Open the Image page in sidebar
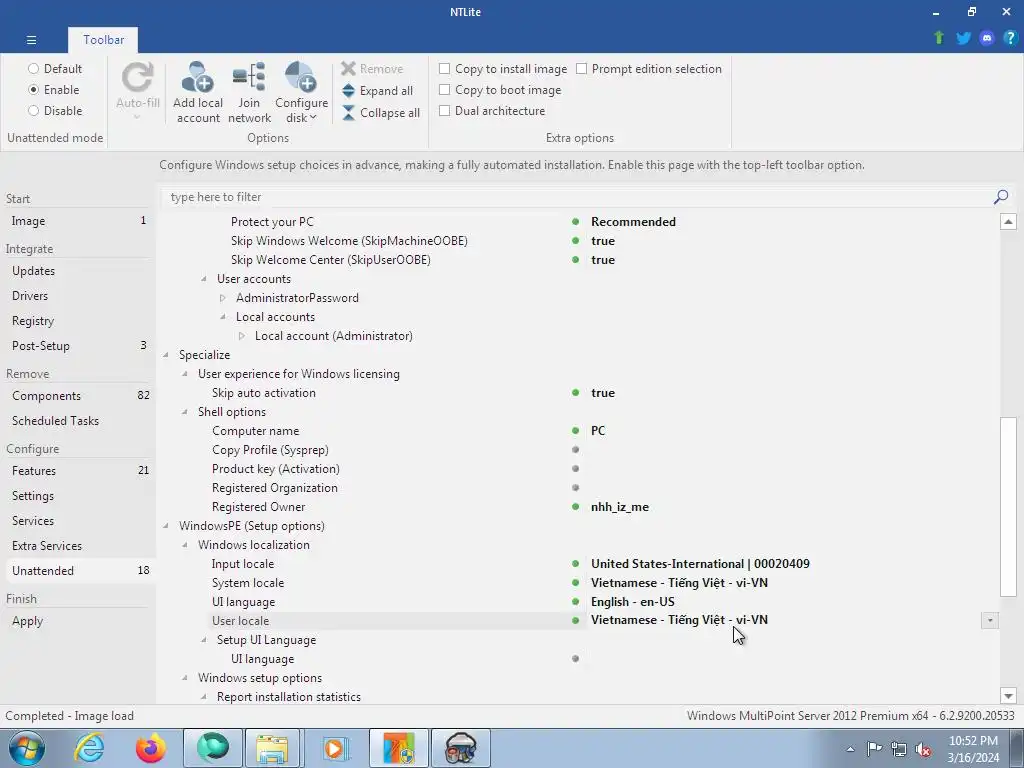 coord(78,221)
